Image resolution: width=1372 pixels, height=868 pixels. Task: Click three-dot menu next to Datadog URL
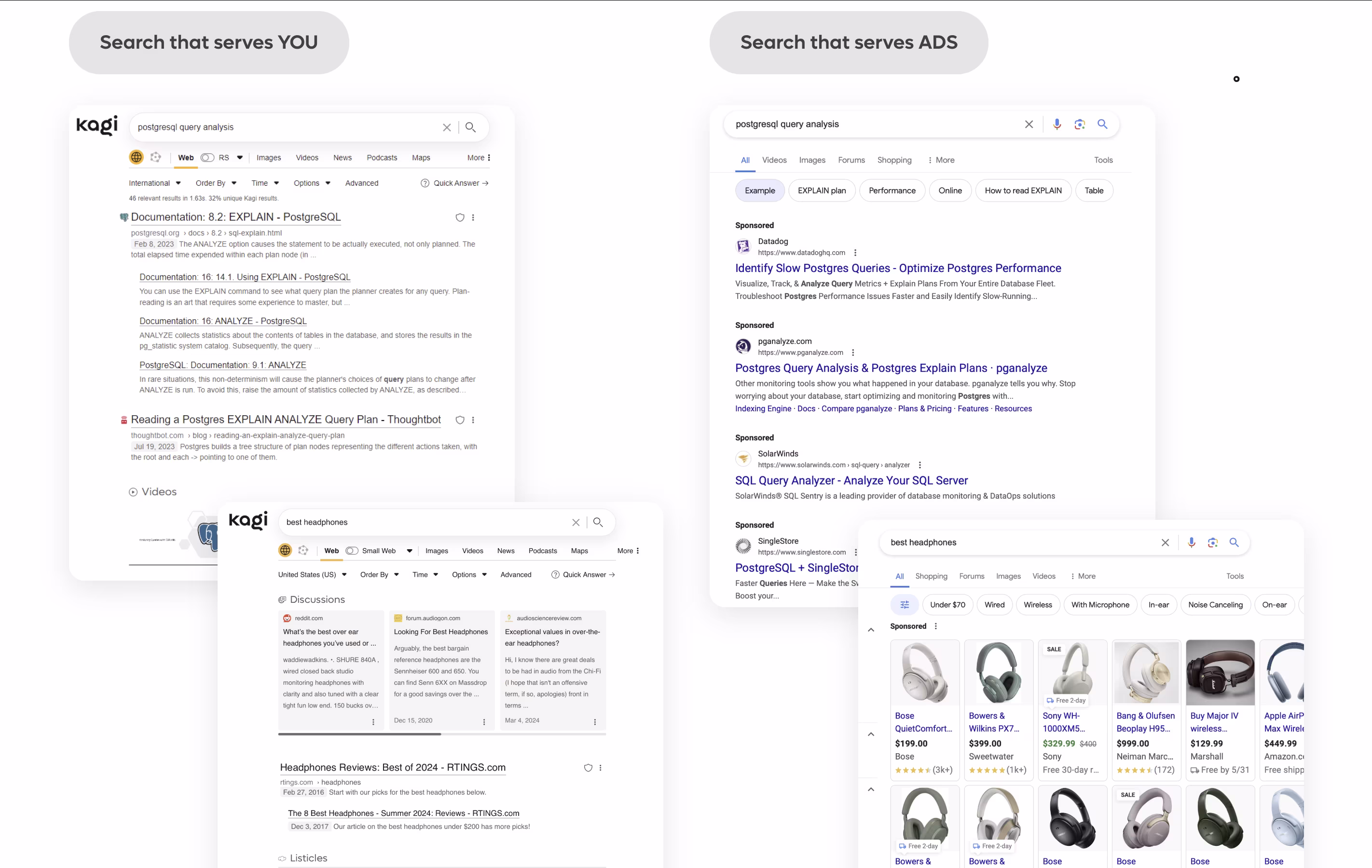[x=855, y=253]
